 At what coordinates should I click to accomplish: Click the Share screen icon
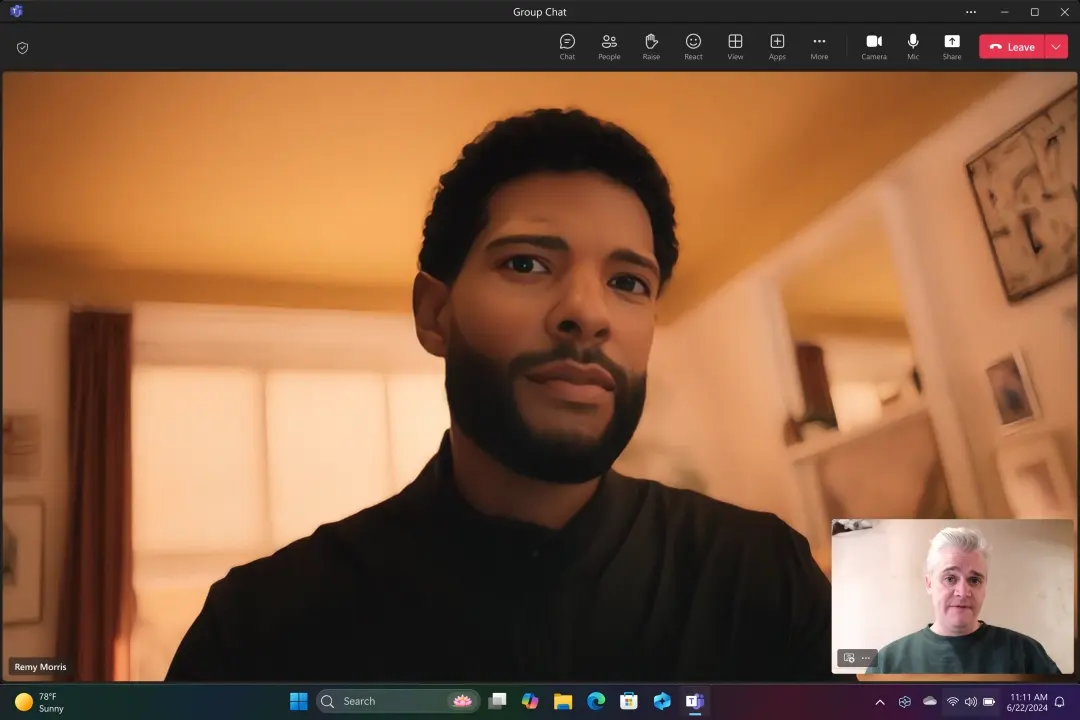[951, 46]
